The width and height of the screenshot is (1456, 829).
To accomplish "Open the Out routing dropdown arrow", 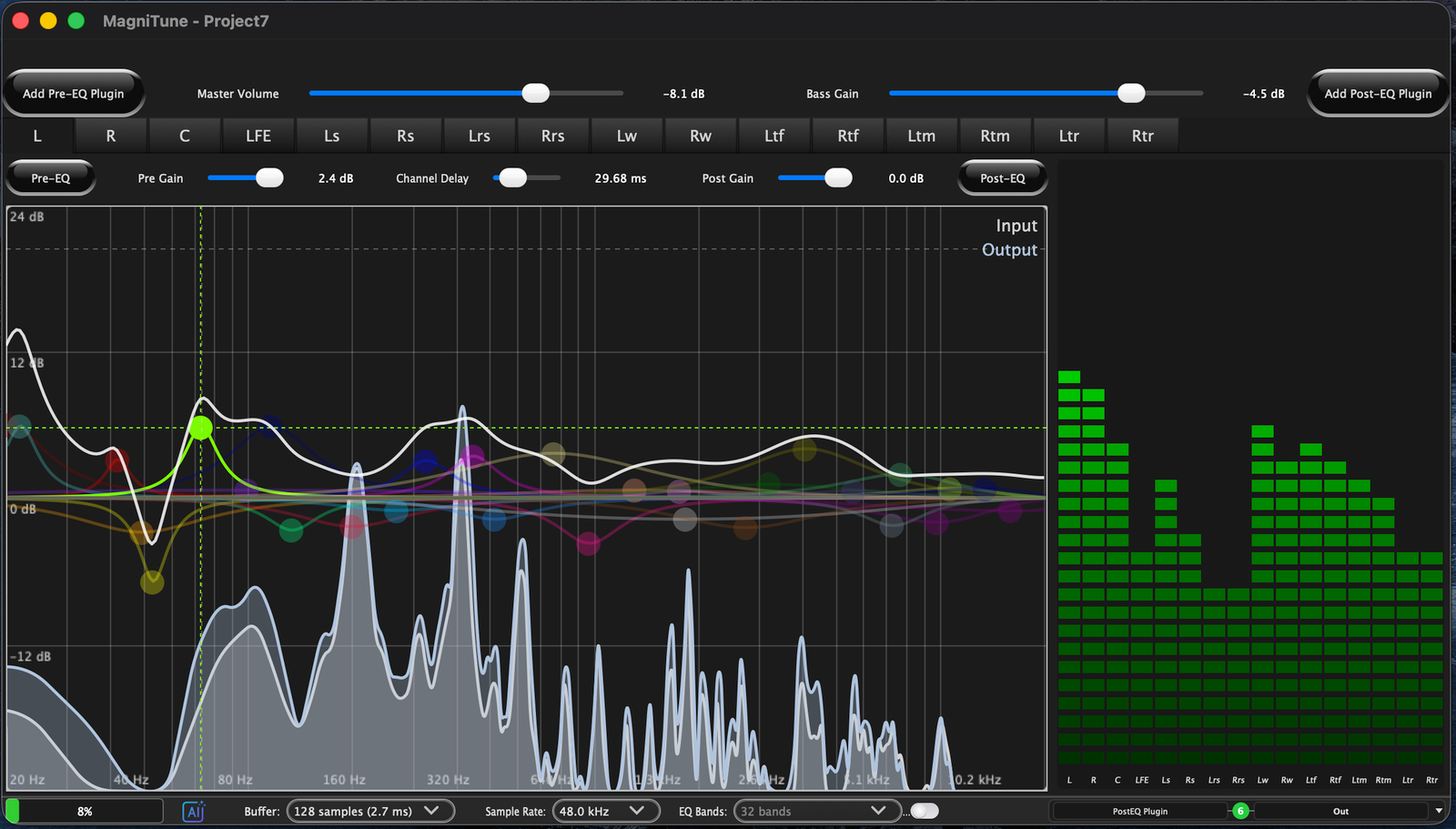I will pyautogui.click(x=1438, y=810).
